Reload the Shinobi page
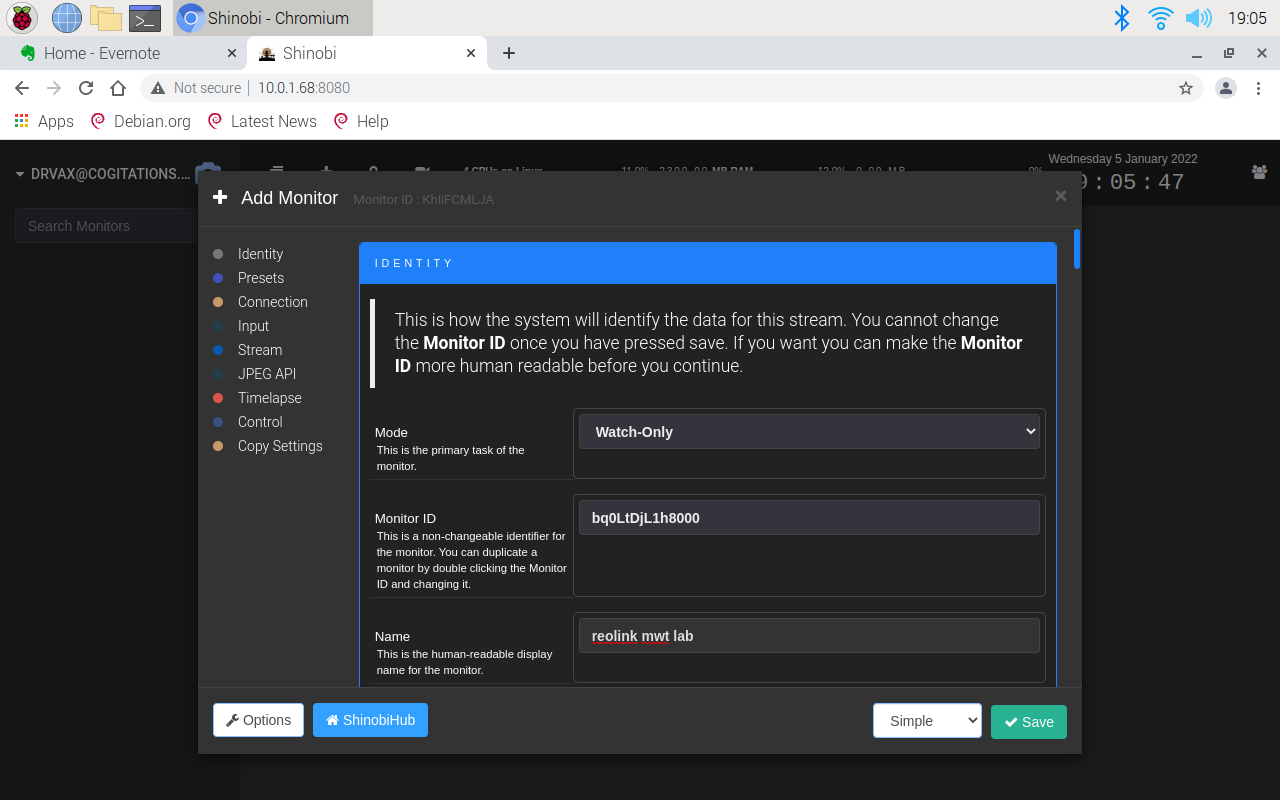1280x800 pixels. pos(86,88)
